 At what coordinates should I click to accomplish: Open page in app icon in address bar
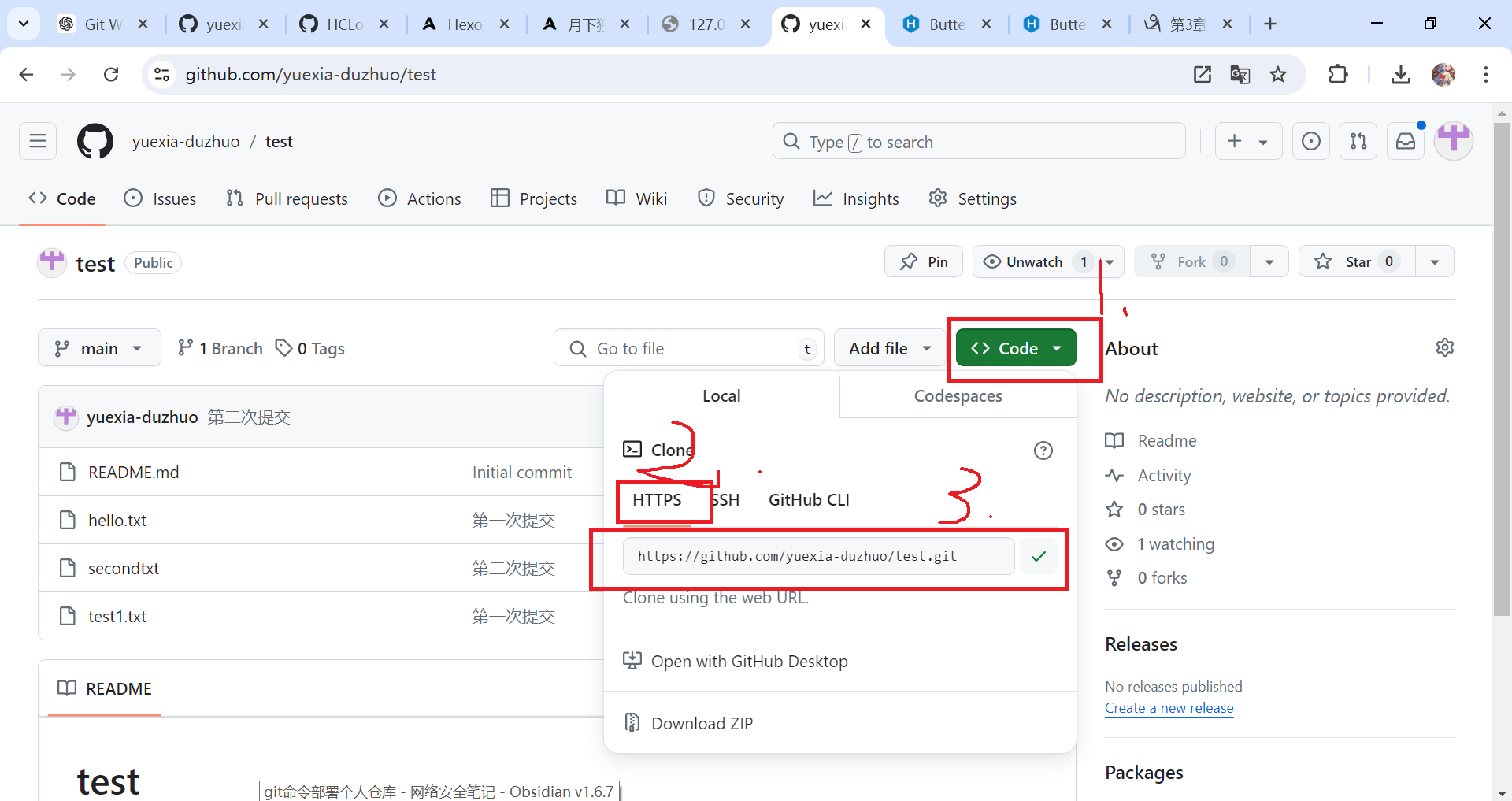(1203, 74)
